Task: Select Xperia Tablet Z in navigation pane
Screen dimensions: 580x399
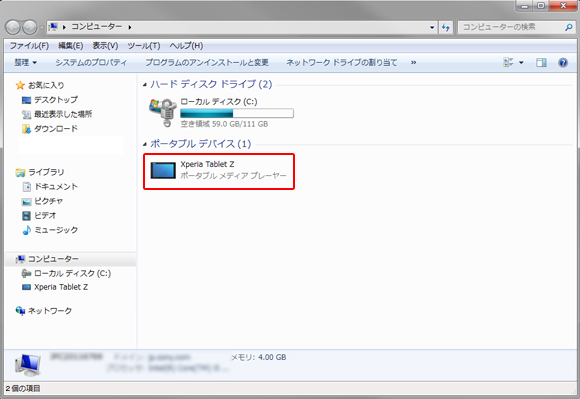Action: click(x=61, y=287)
